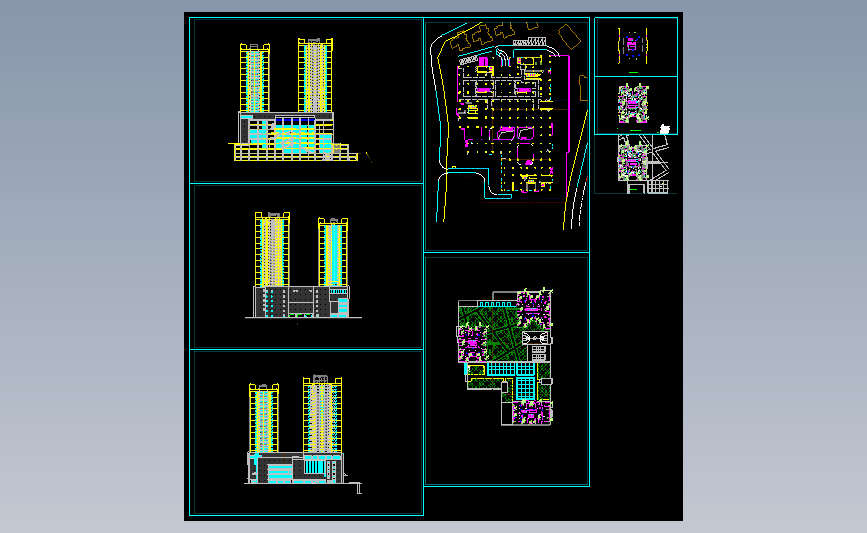Click the sports court on the roof plan

pyautogui.click(x=535, y=337)
